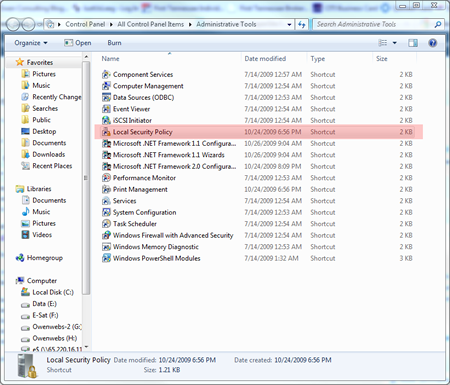This screenshot has width=450, height=385.
Task: Open Searches folder in Favorites
Action: [40, 108]
